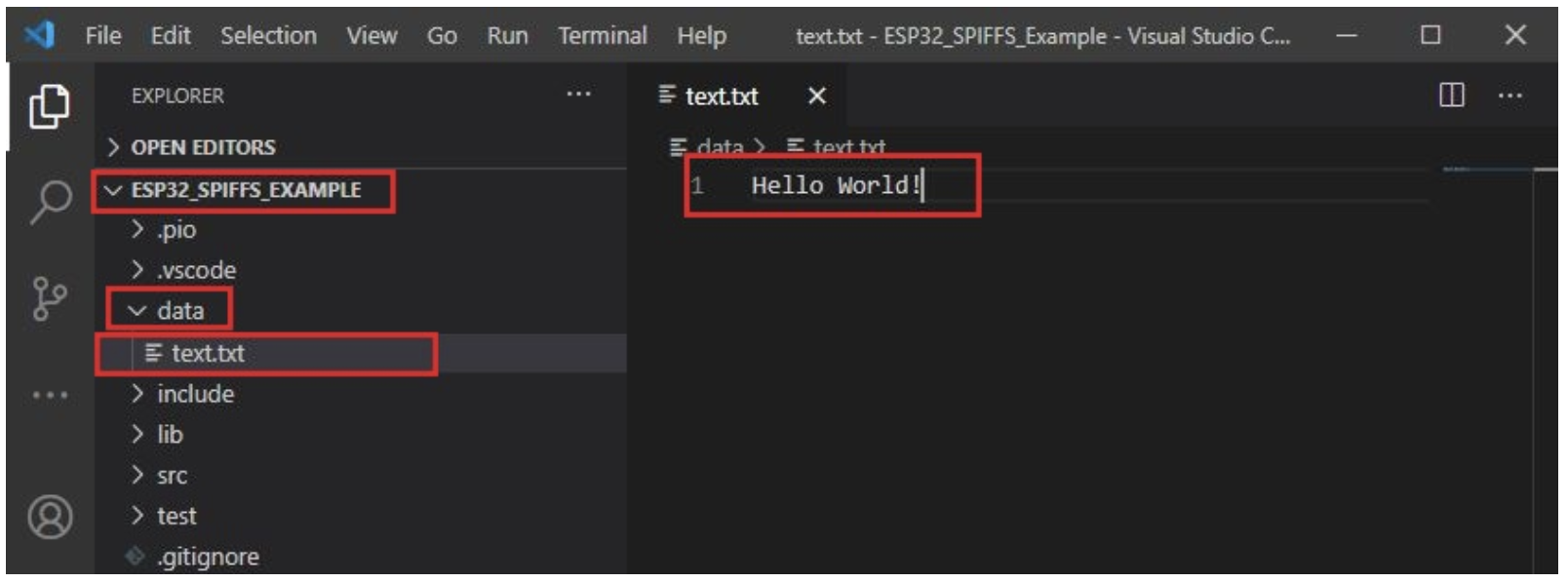Close the text.txt editor tab
Viewport: 1568px width, 583px height.
click(x=817, y=96)
